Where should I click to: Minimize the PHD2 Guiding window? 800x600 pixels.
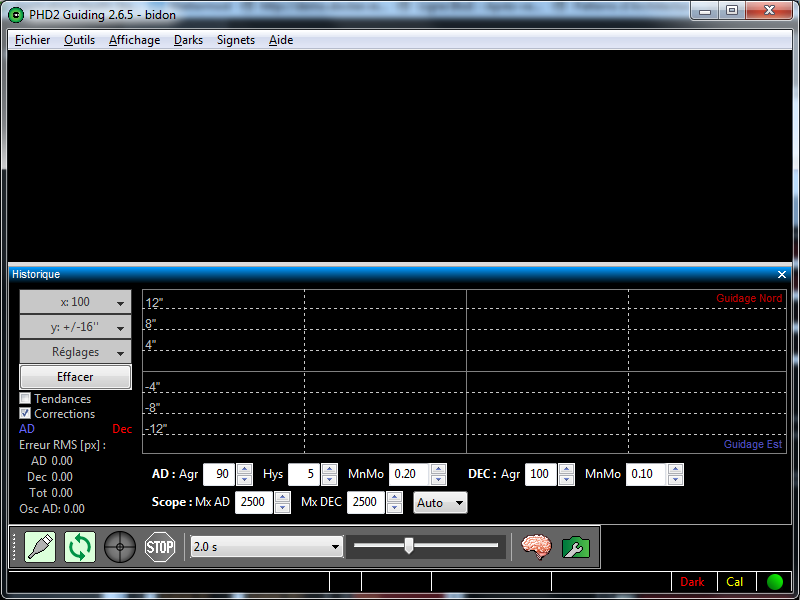(705, 11)
